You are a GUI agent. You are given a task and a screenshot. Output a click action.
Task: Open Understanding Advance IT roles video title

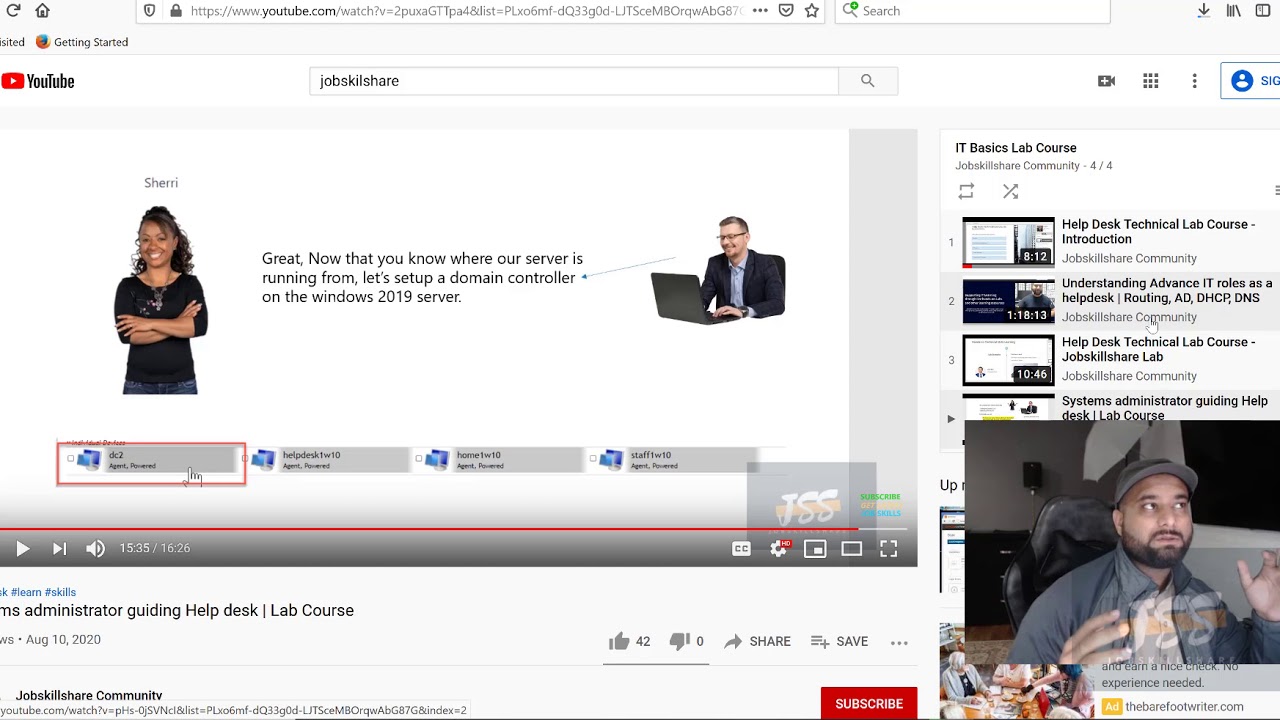[1167, 290]
